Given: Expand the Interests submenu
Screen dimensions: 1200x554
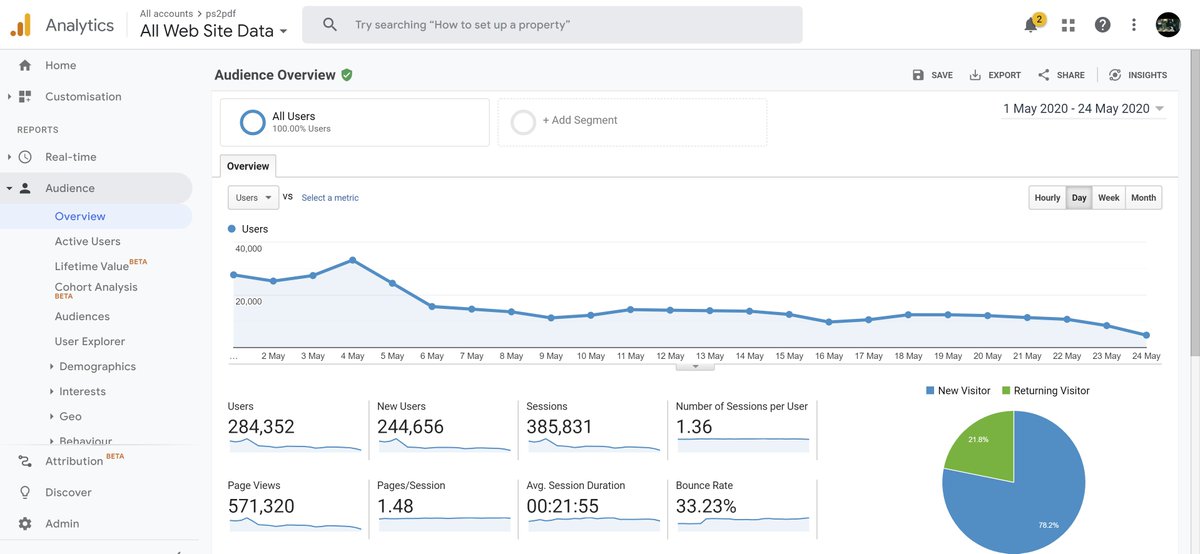Looking at the screenshot, I should pyautogui.click(x=52, y=392).
